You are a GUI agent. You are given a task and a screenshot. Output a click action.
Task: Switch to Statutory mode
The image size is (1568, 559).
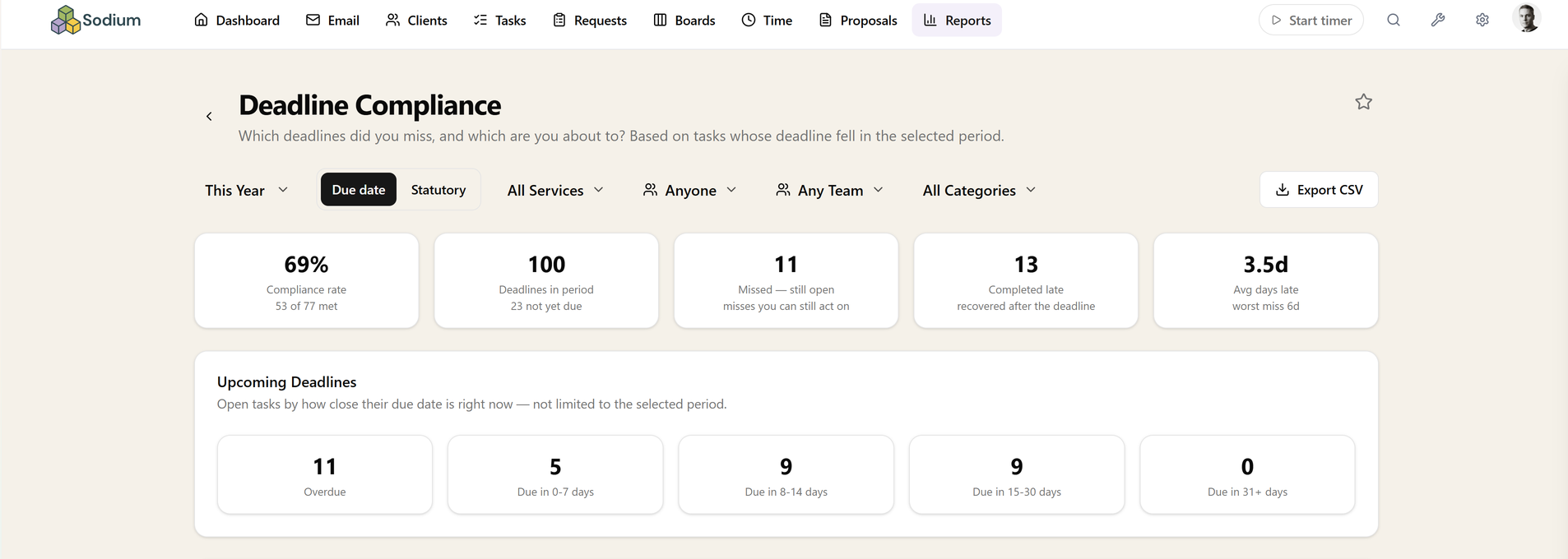pos(438,190)
